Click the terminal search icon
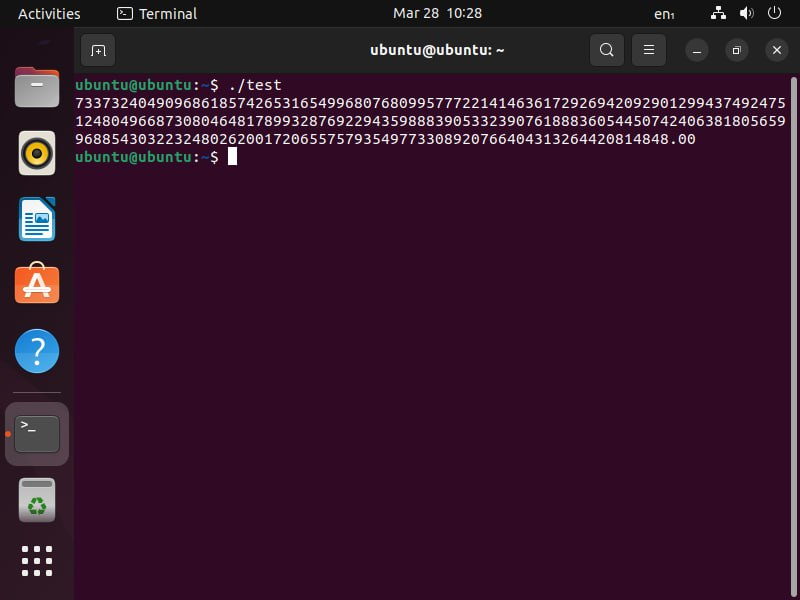 tap(607, 50)
